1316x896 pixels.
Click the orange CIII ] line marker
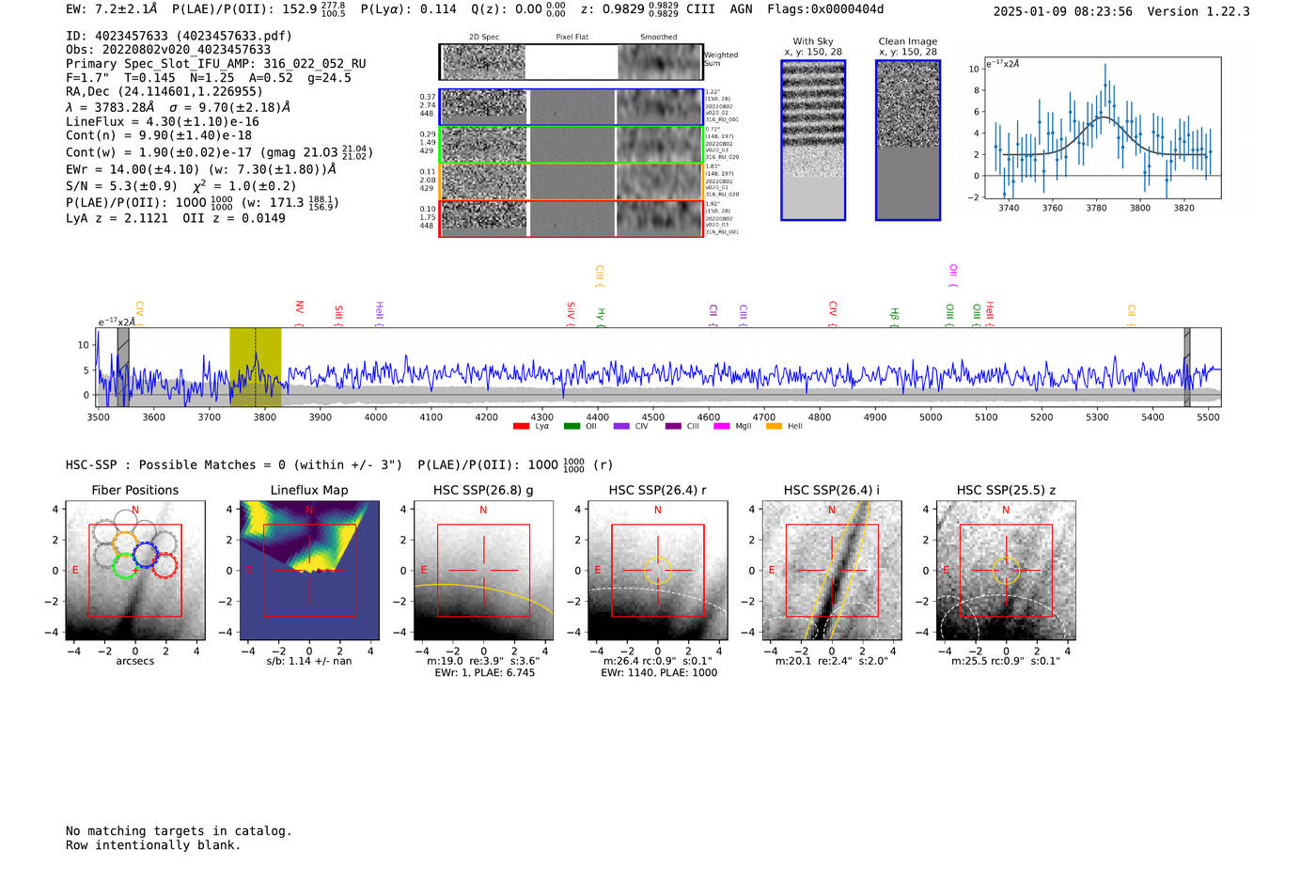(600, 276)
